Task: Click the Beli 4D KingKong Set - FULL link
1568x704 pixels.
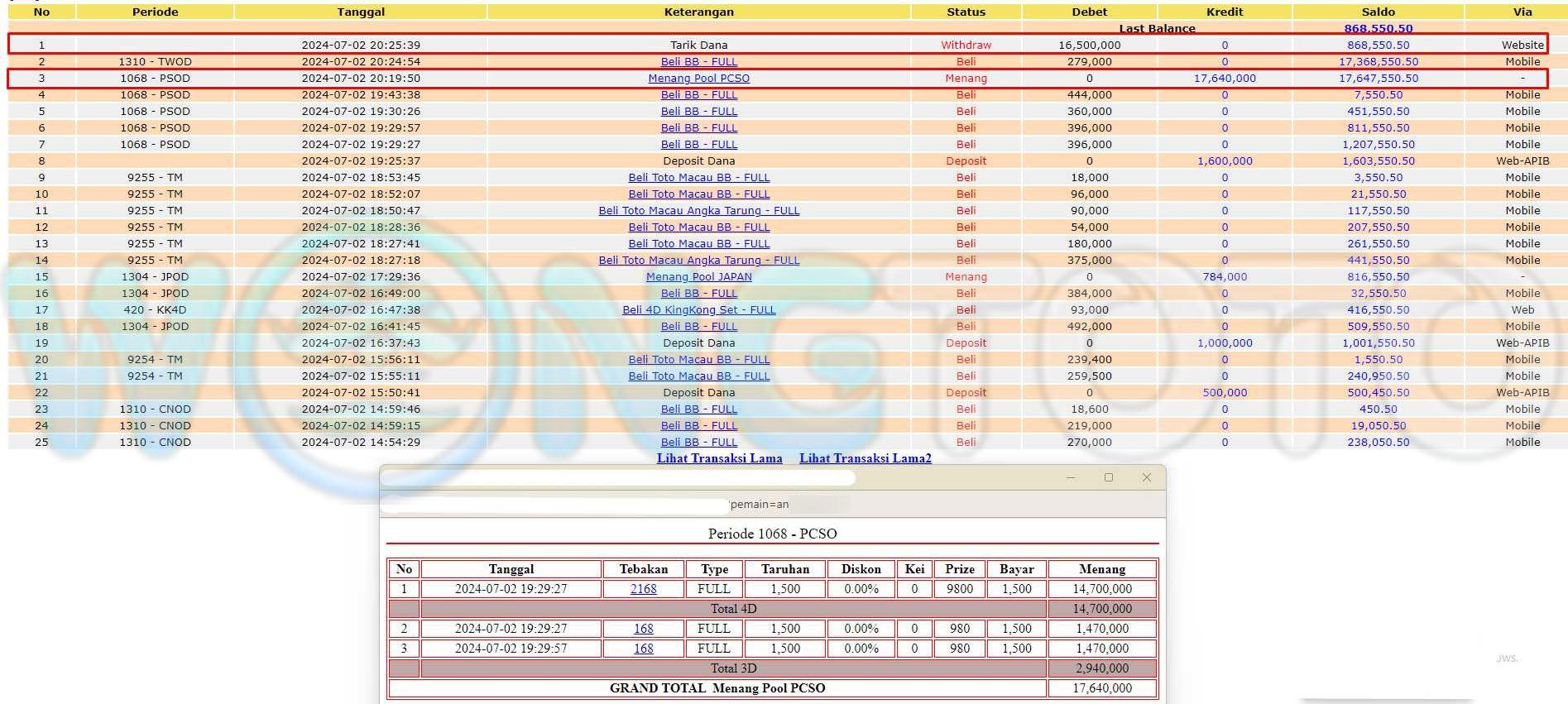Action: coord(698,310)
